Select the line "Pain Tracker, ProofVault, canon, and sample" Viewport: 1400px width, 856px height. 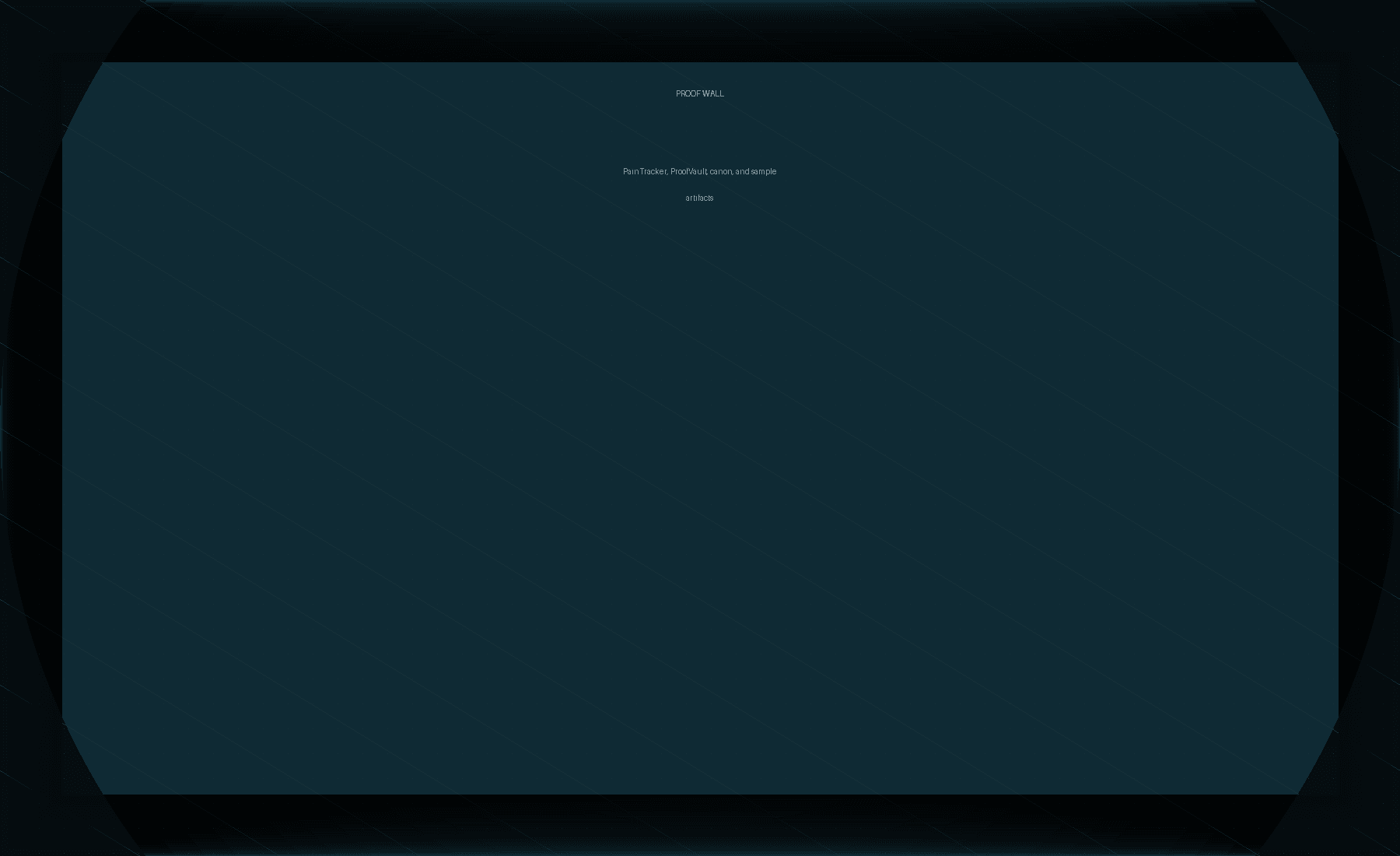699,171
